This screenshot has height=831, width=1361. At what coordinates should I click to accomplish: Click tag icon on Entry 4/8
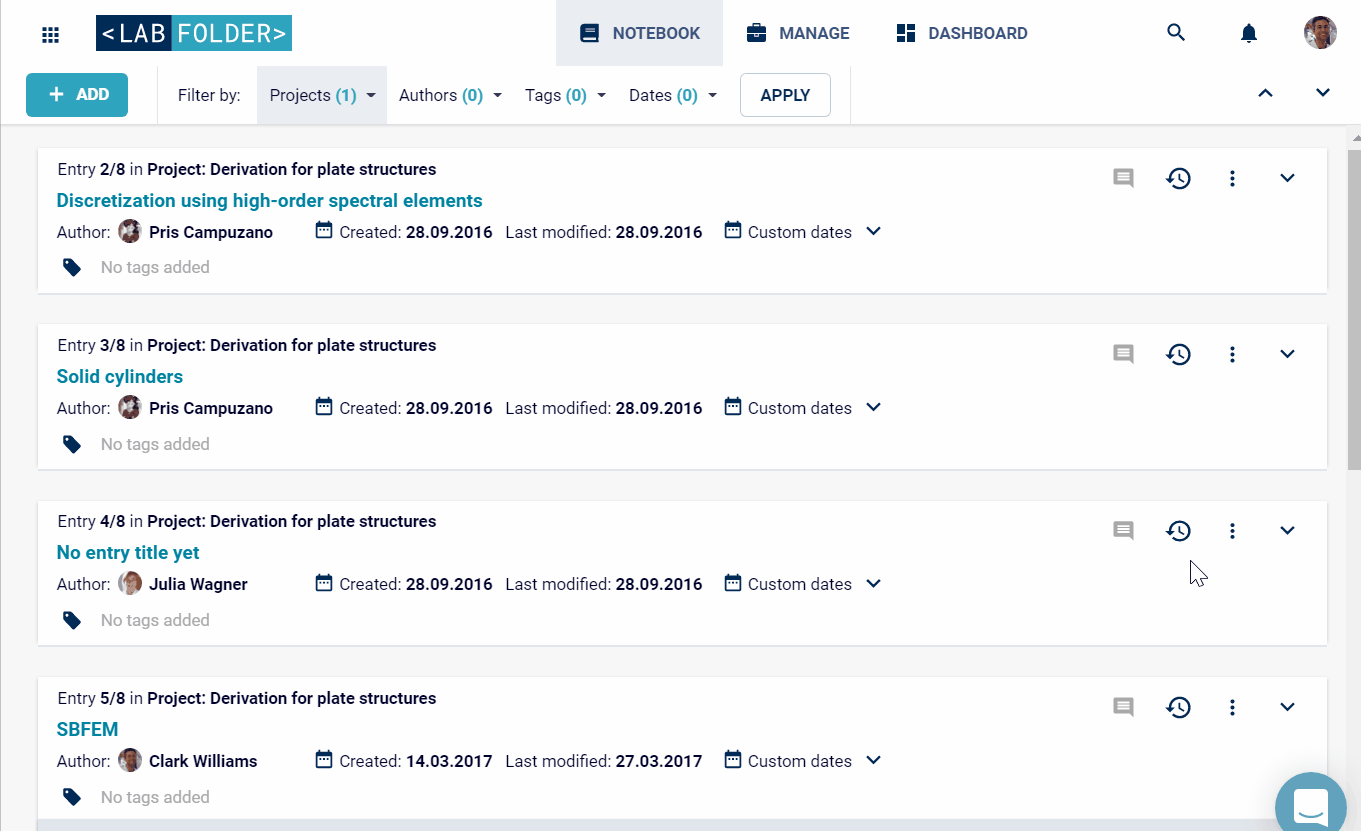[72, 620]
